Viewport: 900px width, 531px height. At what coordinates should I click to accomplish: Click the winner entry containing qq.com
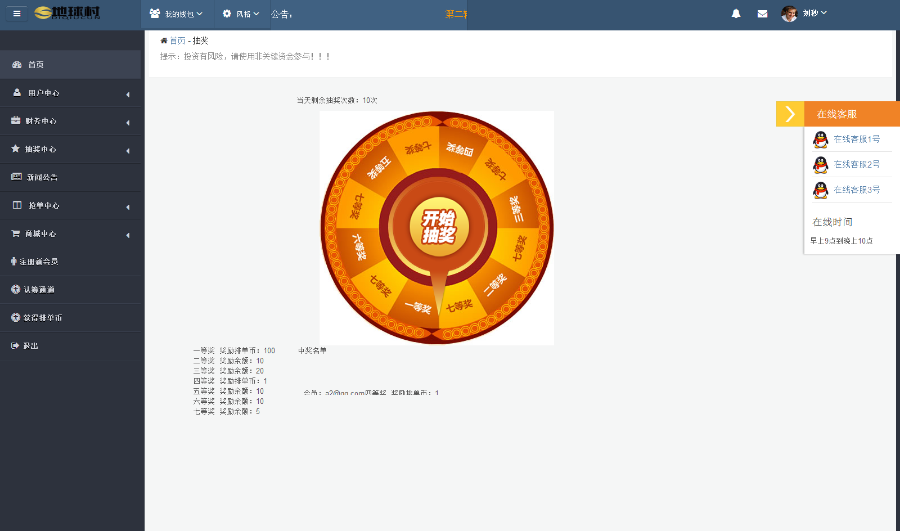371,393
